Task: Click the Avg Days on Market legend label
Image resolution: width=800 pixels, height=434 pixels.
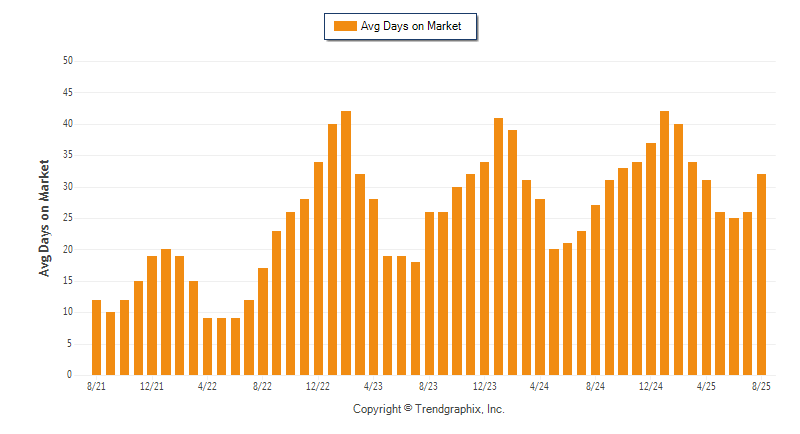Action: (411, 26)
